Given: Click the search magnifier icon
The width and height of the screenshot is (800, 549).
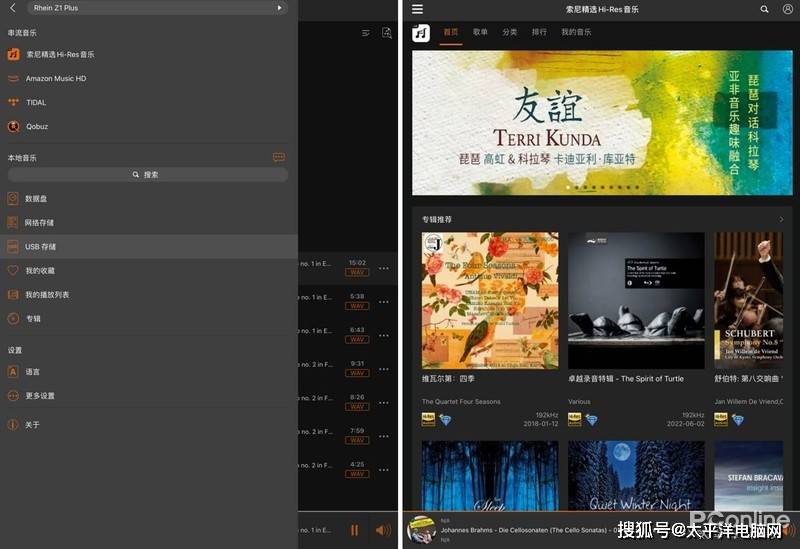Looking at the screenshot, I should pos(764,9).
